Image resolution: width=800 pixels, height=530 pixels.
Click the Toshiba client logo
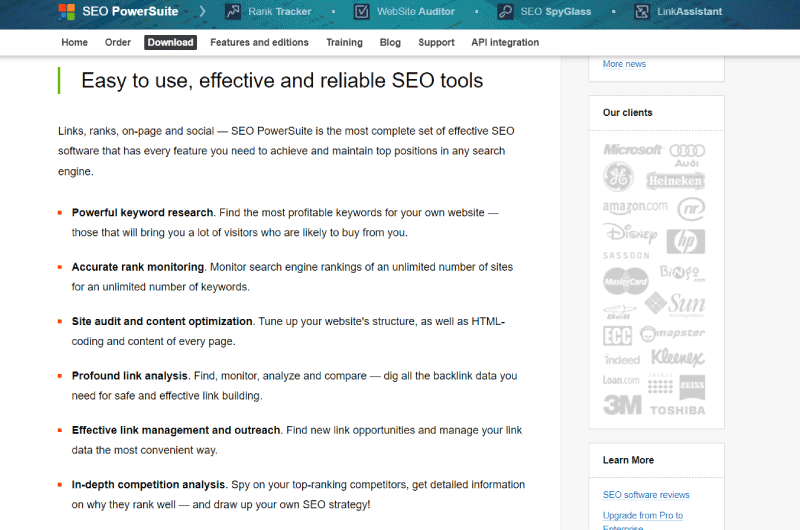(678, 410)
